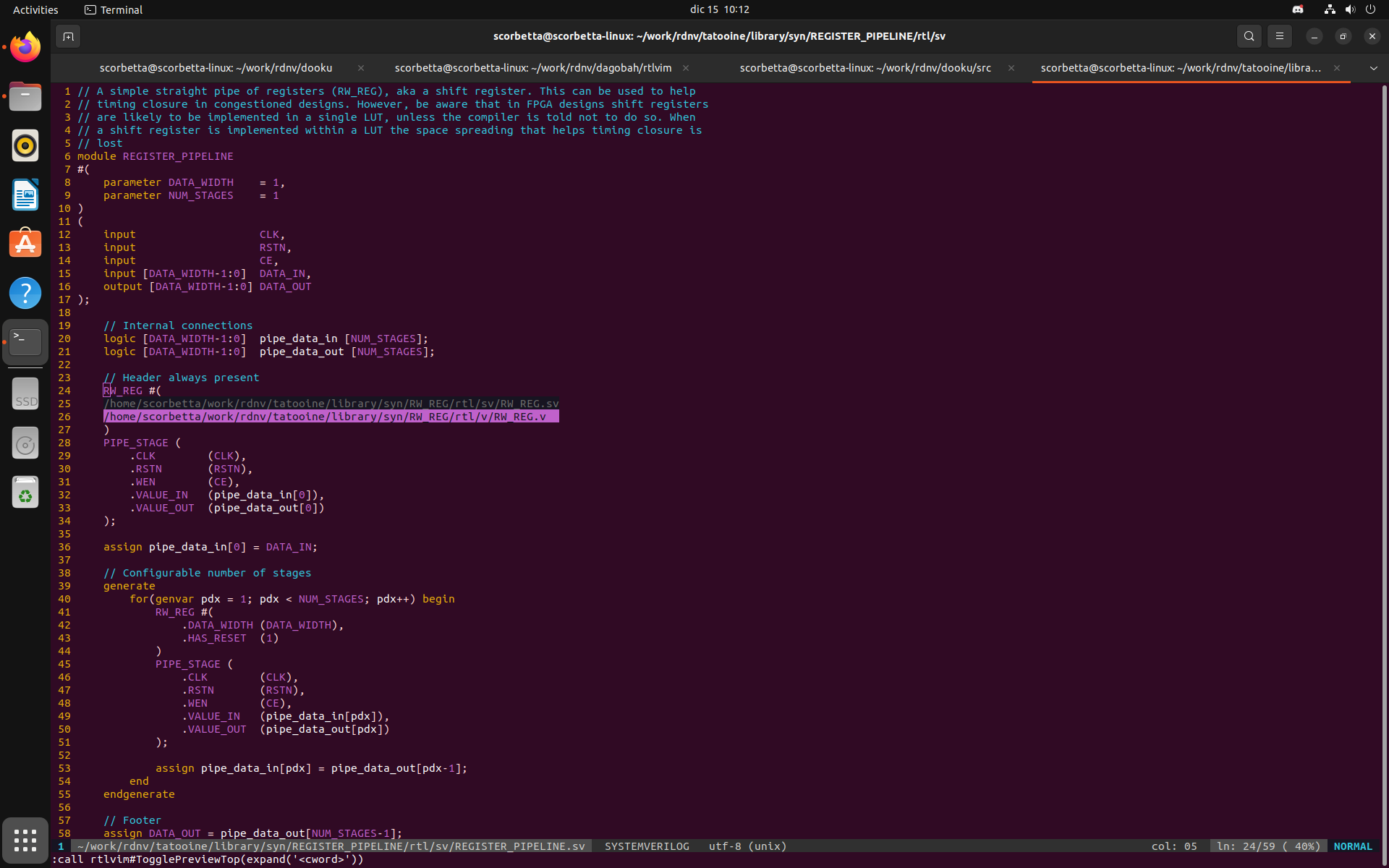Click the new terminal tab button

(68, 36)
